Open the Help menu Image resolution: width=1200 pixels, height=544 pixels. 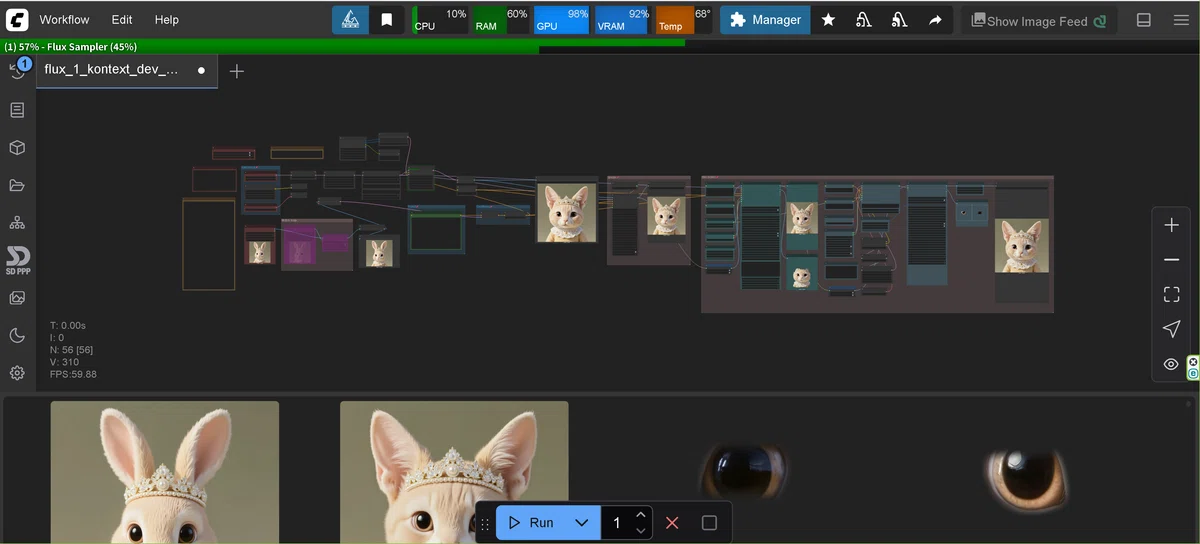click(167, 19)
